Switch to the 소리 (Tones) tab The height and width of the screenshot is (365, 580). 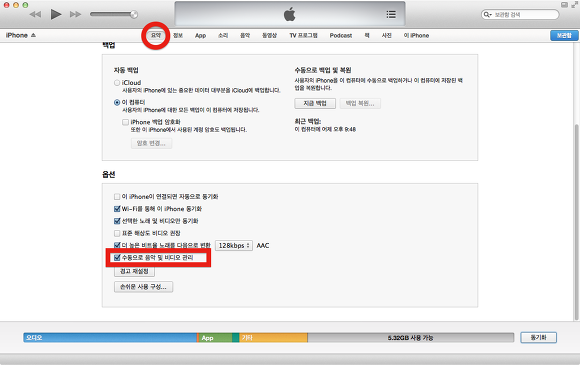pyautogui.click(x=223, y=36)
